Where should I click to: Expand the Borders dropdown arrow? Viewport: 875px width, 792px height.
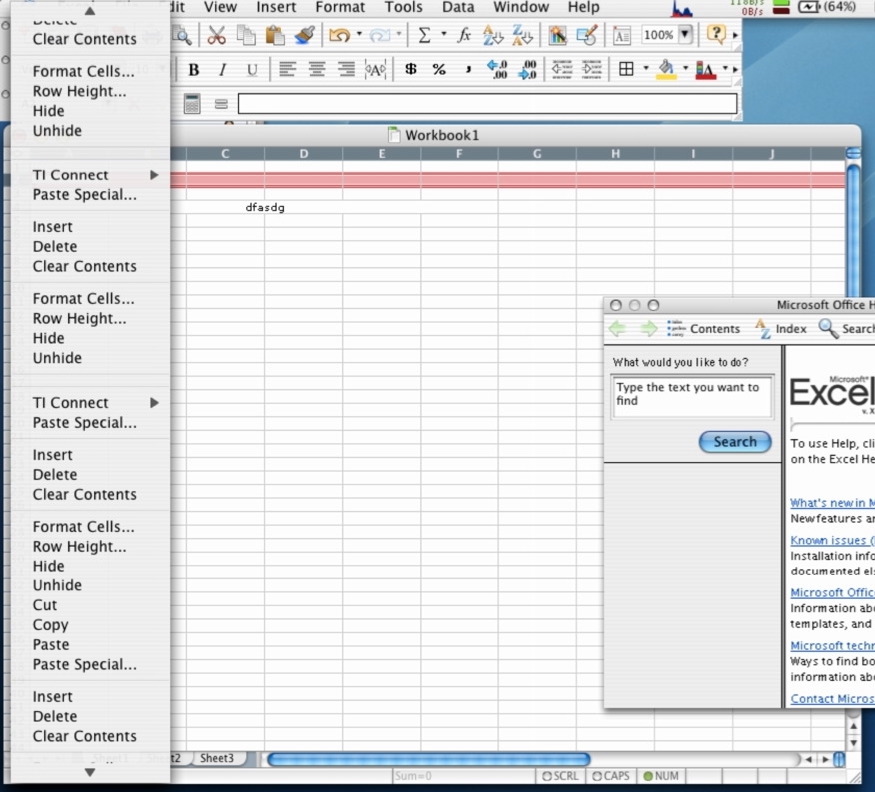(x=645, y=70)
